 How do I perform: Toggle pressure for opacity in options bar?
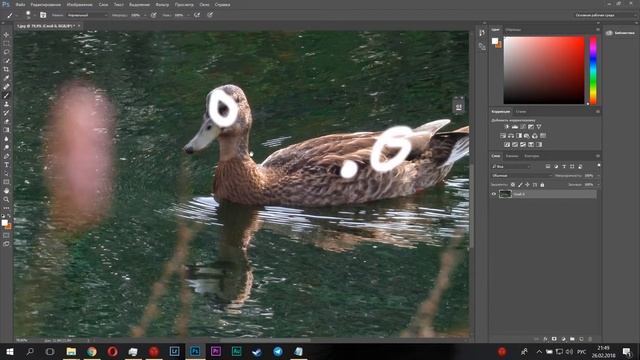(x=154, y=15)
